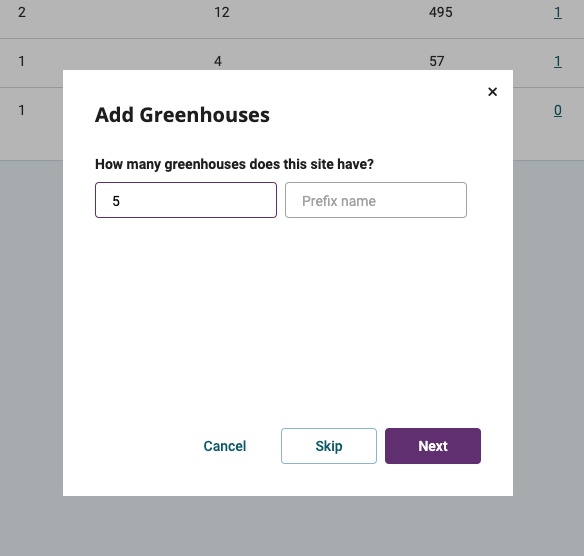The width and height of the screenshot is (584, 556).
Task: Select the cell showing 12
Action: pyautogui.click(x=222, y=13)
